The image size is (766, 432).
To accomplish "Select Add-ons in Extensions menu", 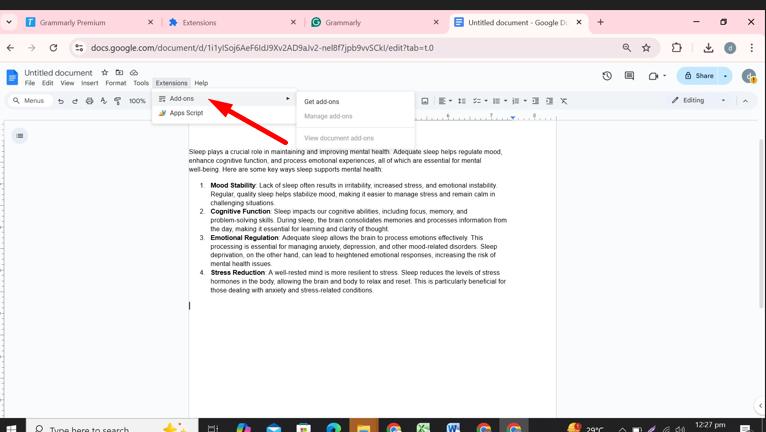I will click(182, 99).
